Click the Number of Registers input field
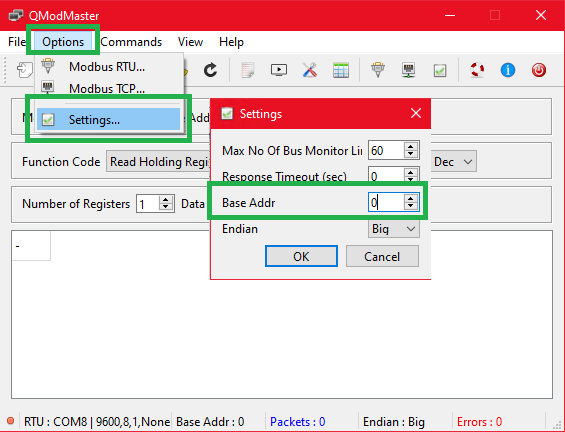565x432 pixels. (x=148, y=204)
